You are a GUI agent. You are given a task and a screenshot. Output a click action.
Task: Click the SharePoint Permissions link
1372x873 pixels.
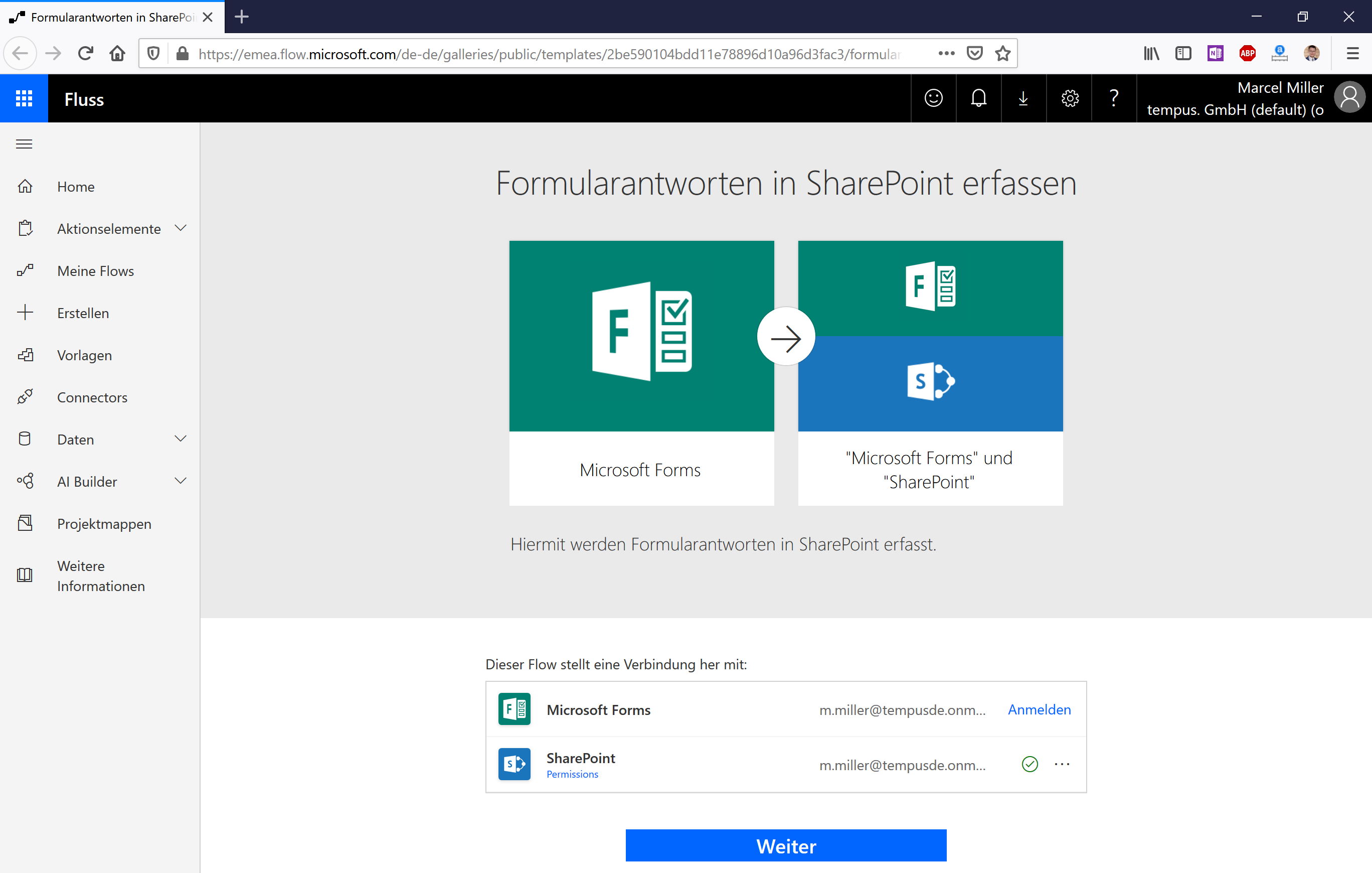pos(572,774)
